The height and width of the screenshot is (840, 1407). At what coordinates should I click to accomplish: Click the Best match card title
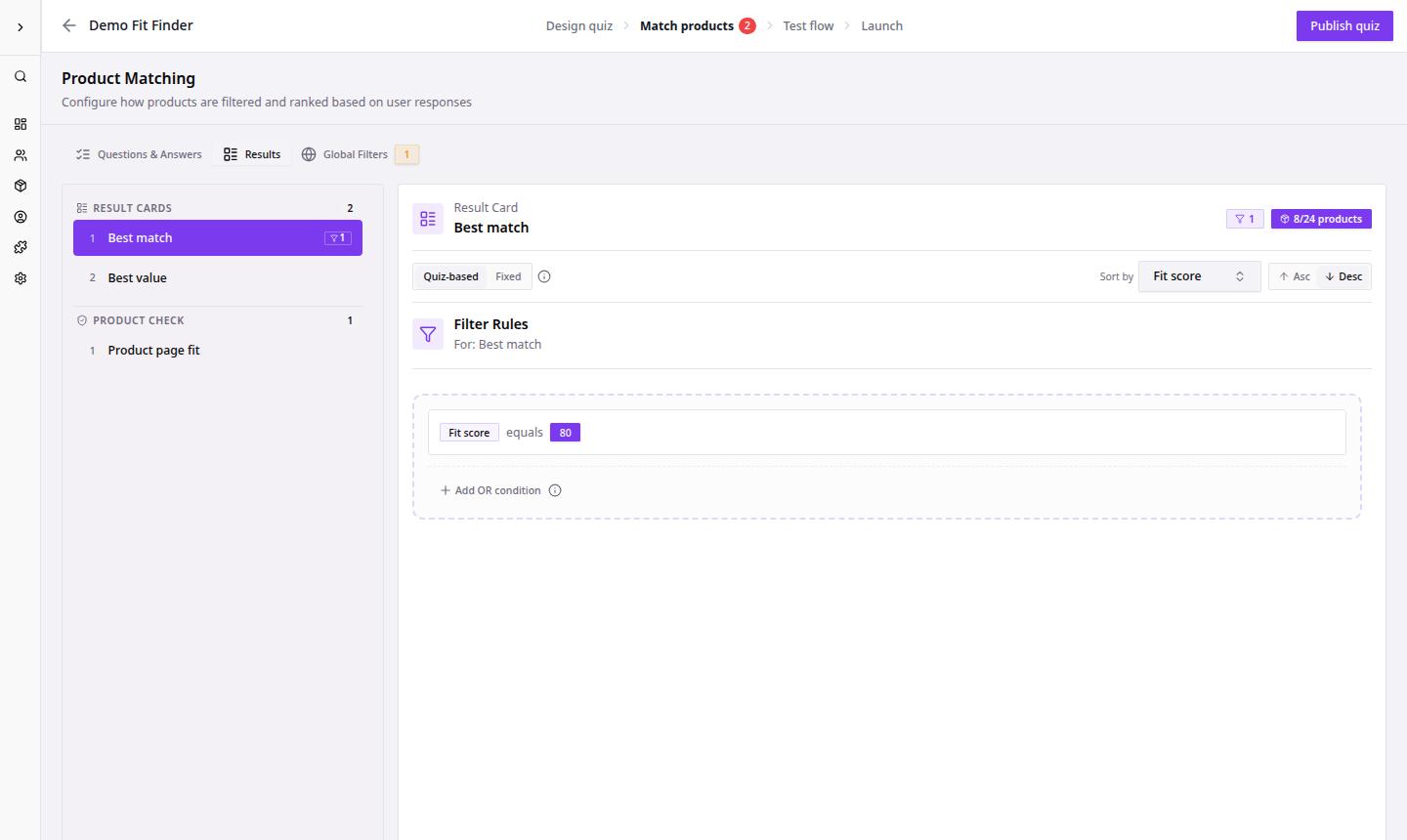click(491, 228)
